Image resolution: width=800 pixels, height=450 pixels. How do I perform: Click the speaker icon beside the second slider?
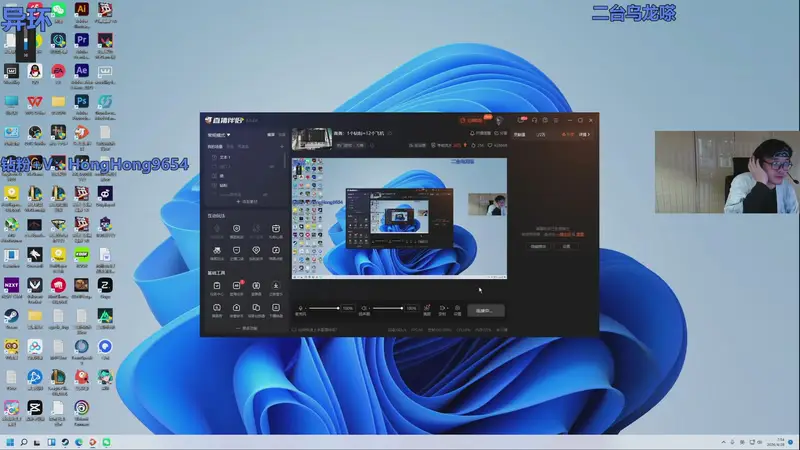364,308
